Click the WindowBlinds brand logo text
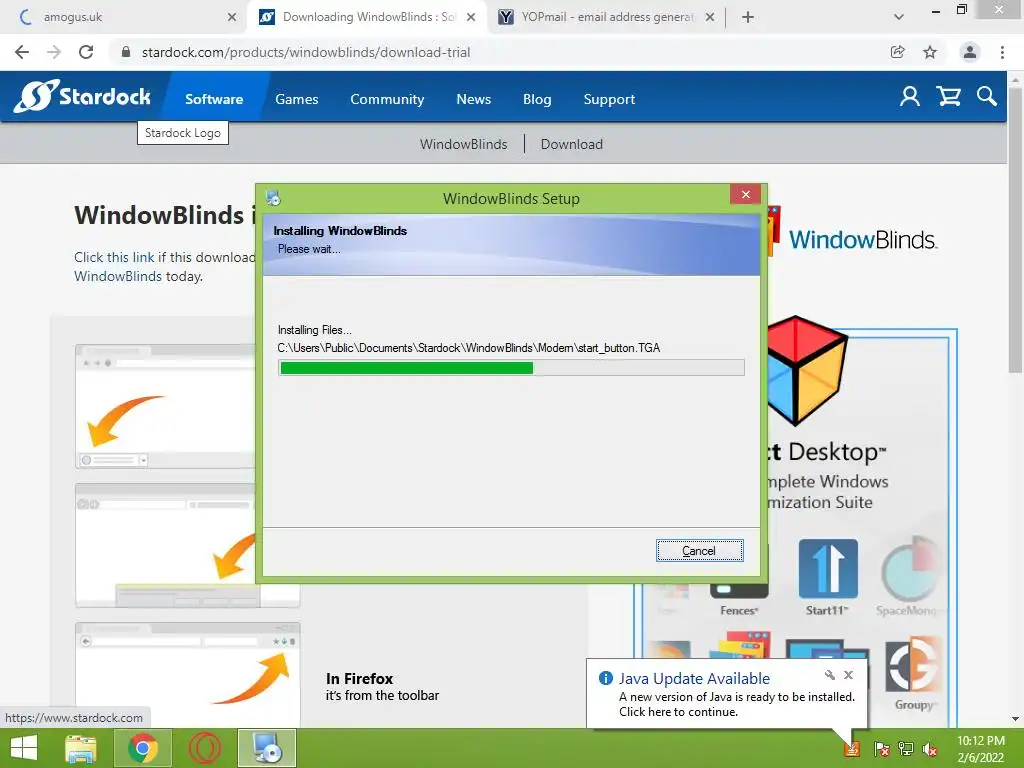Viewport: 1024px width, 768px height. 863,240
